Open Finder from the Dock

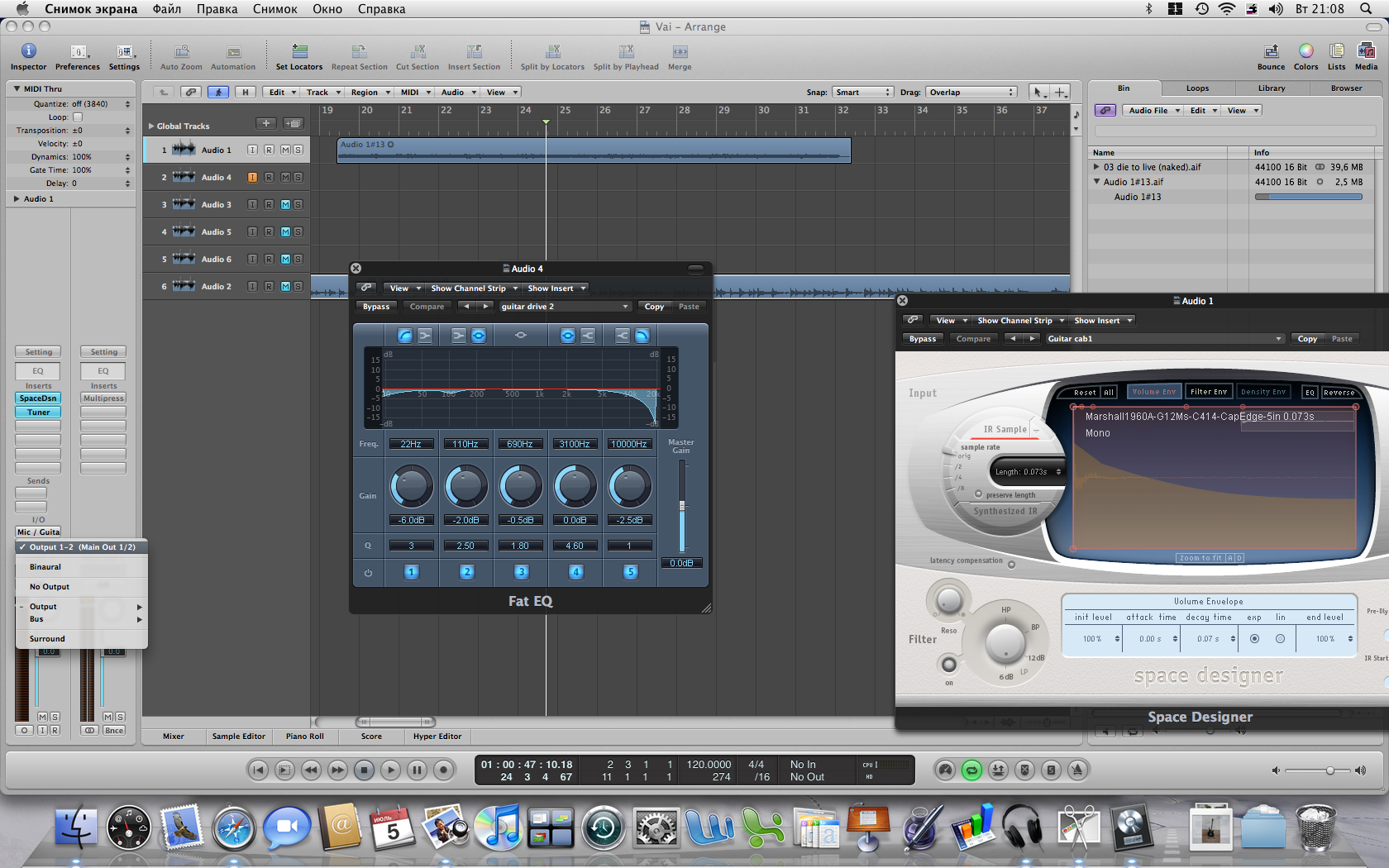pos(76,827)
